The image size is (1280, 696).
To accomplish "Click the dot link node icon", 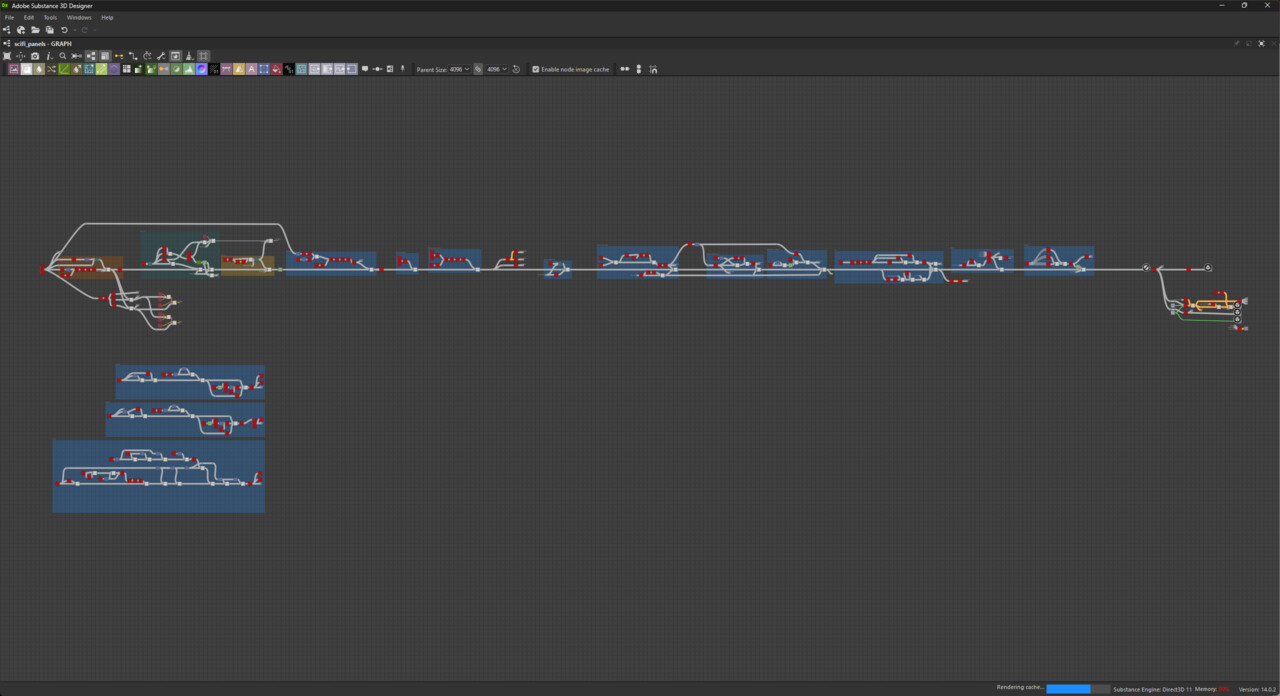I will click(377, 69).
